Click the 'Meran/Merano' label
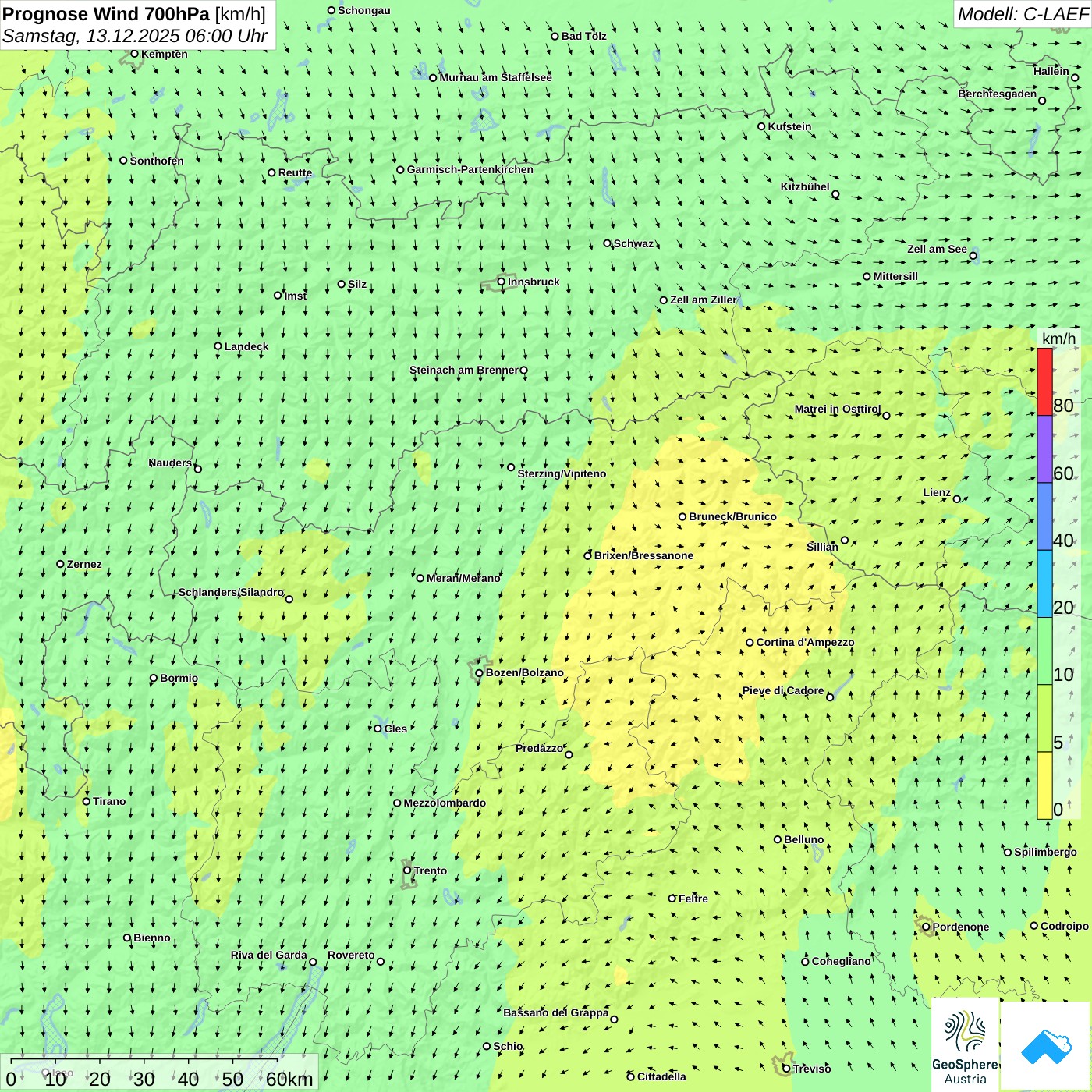The width and height of the screenshot is (1092, 1092). coord(463,578)
